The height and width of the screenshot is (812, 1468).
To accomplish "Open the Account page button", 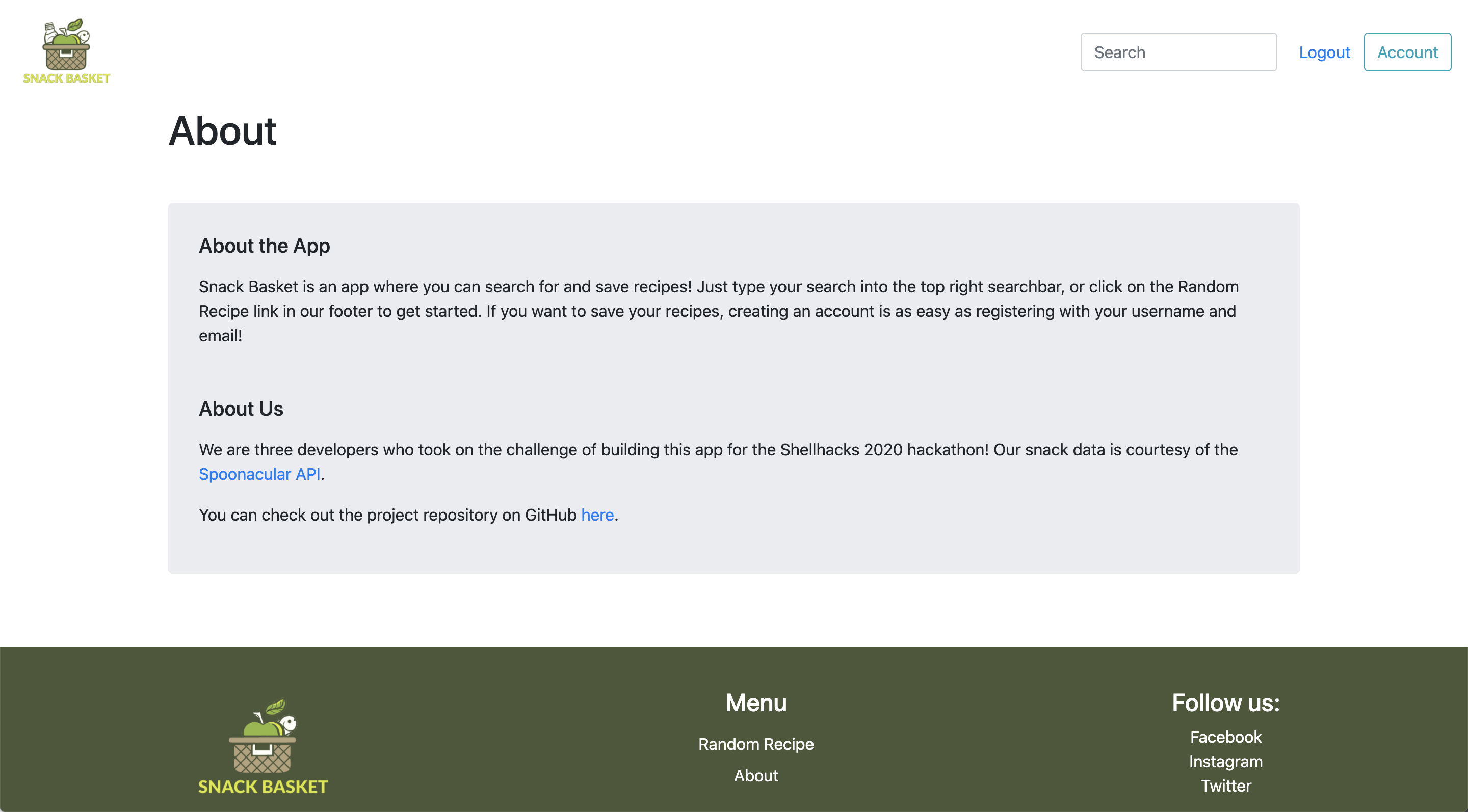I will (1406, 52).
